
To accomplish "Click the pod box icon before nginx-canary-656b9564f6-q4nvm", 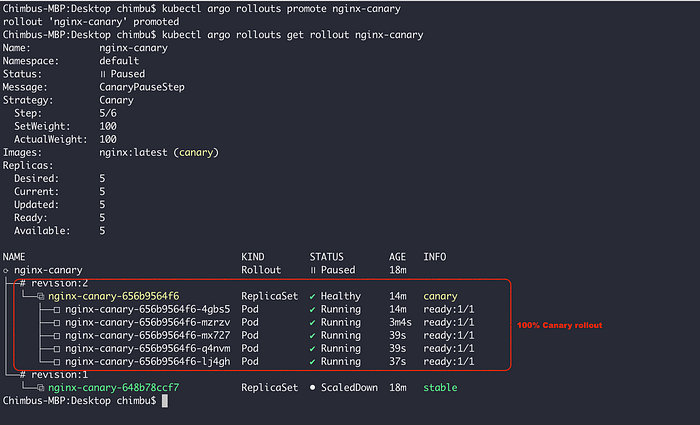I will (x=57, y=349).
